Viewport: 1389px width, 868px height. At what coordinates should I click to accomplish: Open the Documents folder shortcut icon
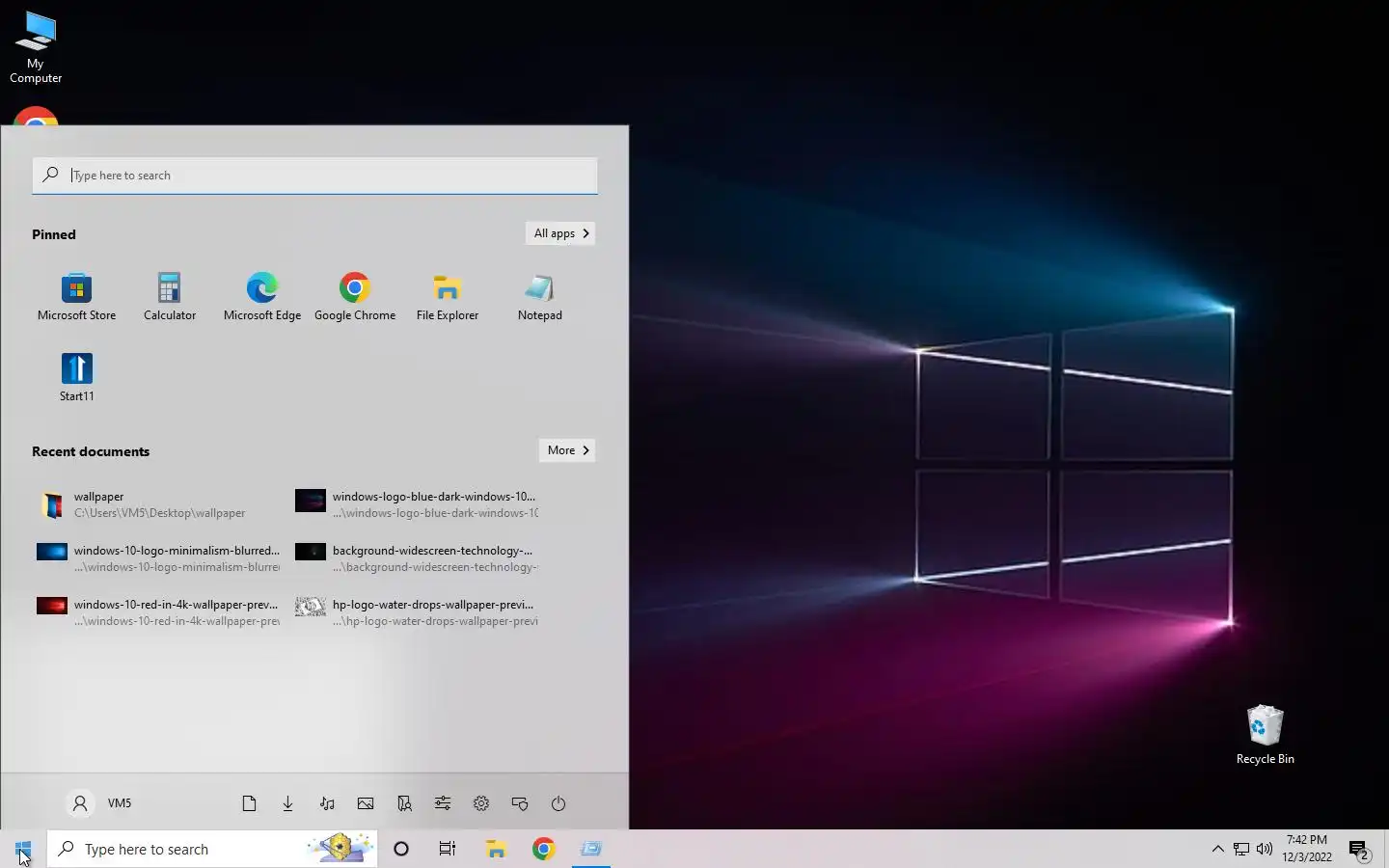(x=249, y=803)
